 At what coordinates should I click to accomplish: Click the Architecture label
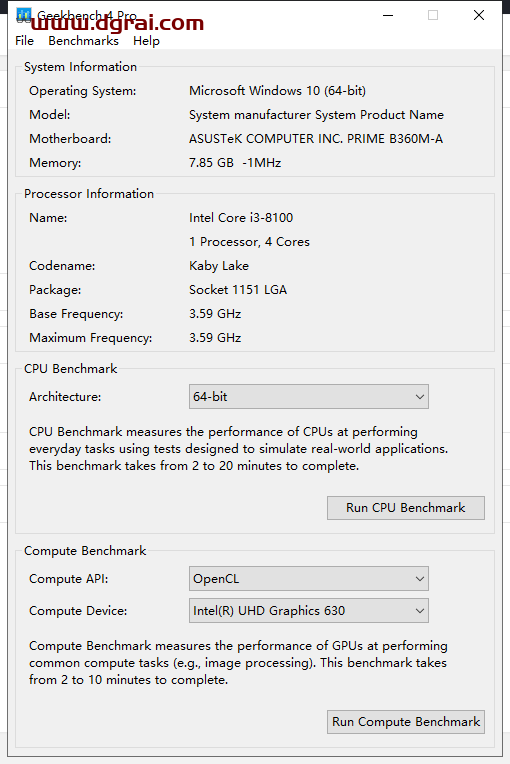click(x=65, y=397)
